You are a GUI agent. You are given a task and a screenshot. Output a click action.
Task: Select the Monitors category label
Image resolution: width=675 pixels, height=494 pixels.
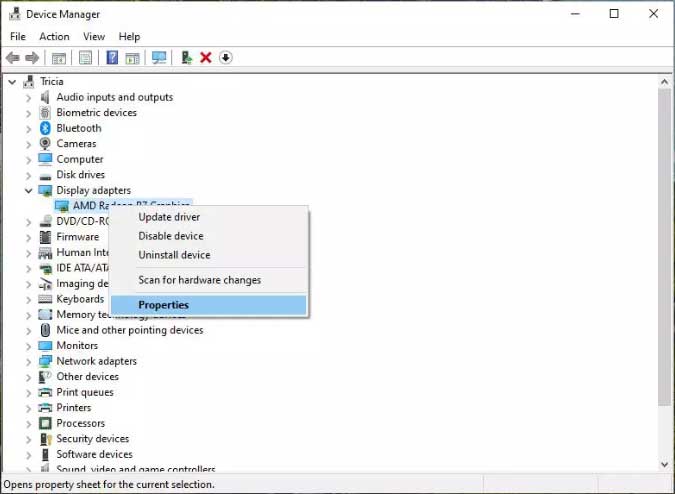point(77,346)
